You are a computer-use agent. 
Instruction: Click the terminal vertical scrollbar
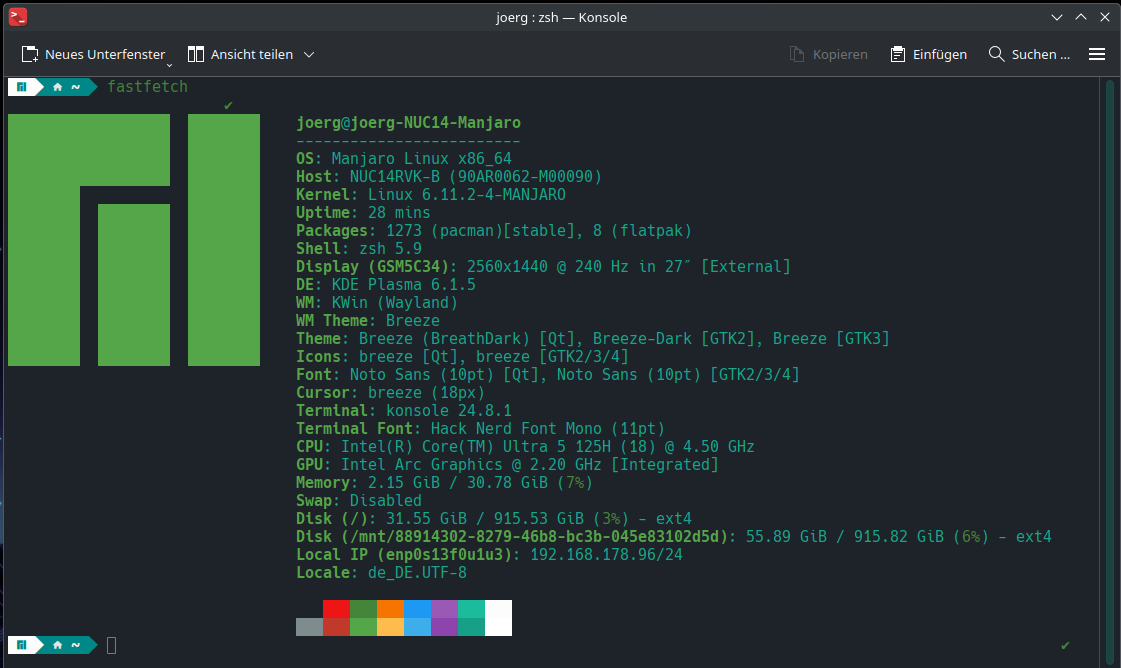pos(1110,372)
